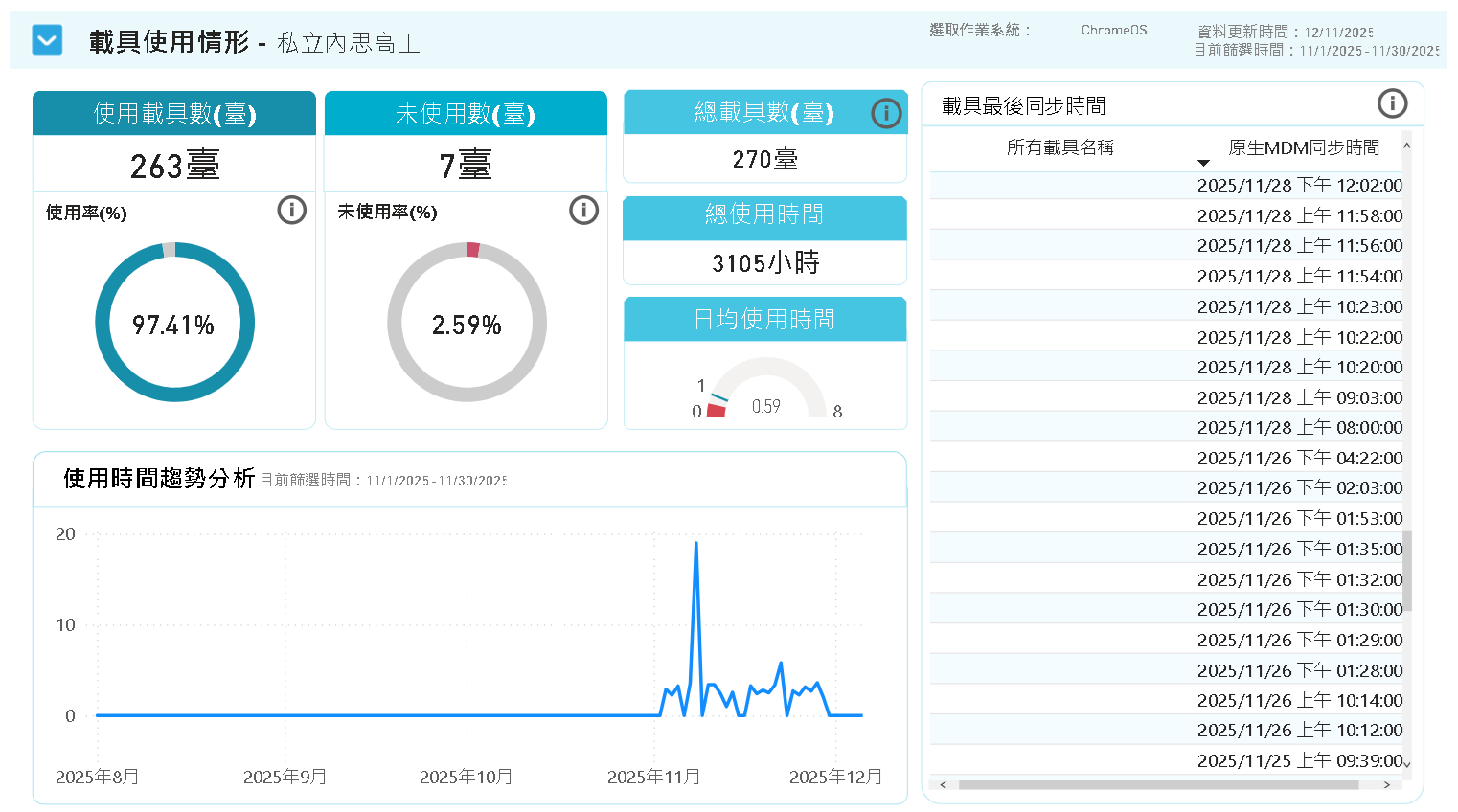Viewport: 1458px width, 812px height.
Task: Click the table's scroll right arrow
Action: tap(1387, 785)
